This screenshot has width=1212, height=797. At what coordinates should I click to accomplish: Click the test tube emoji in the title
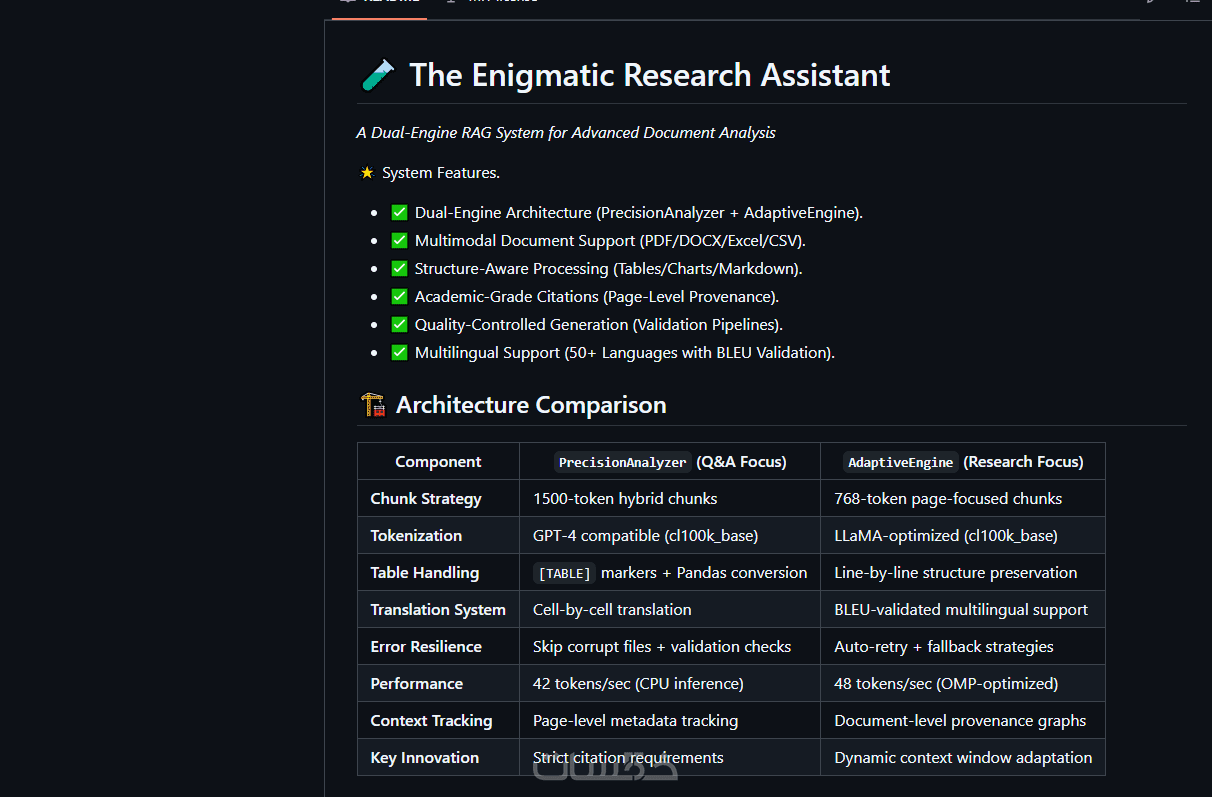click(378, 75)
